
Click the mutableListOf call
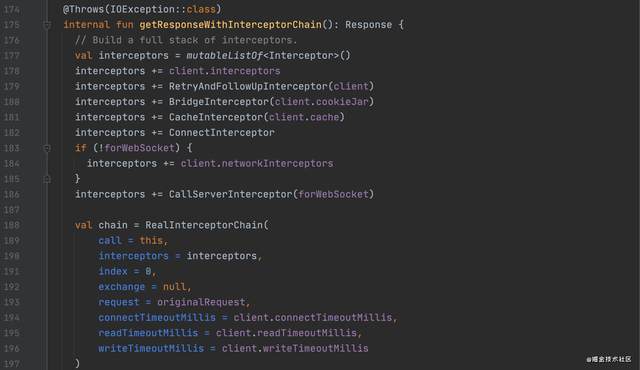224,55
